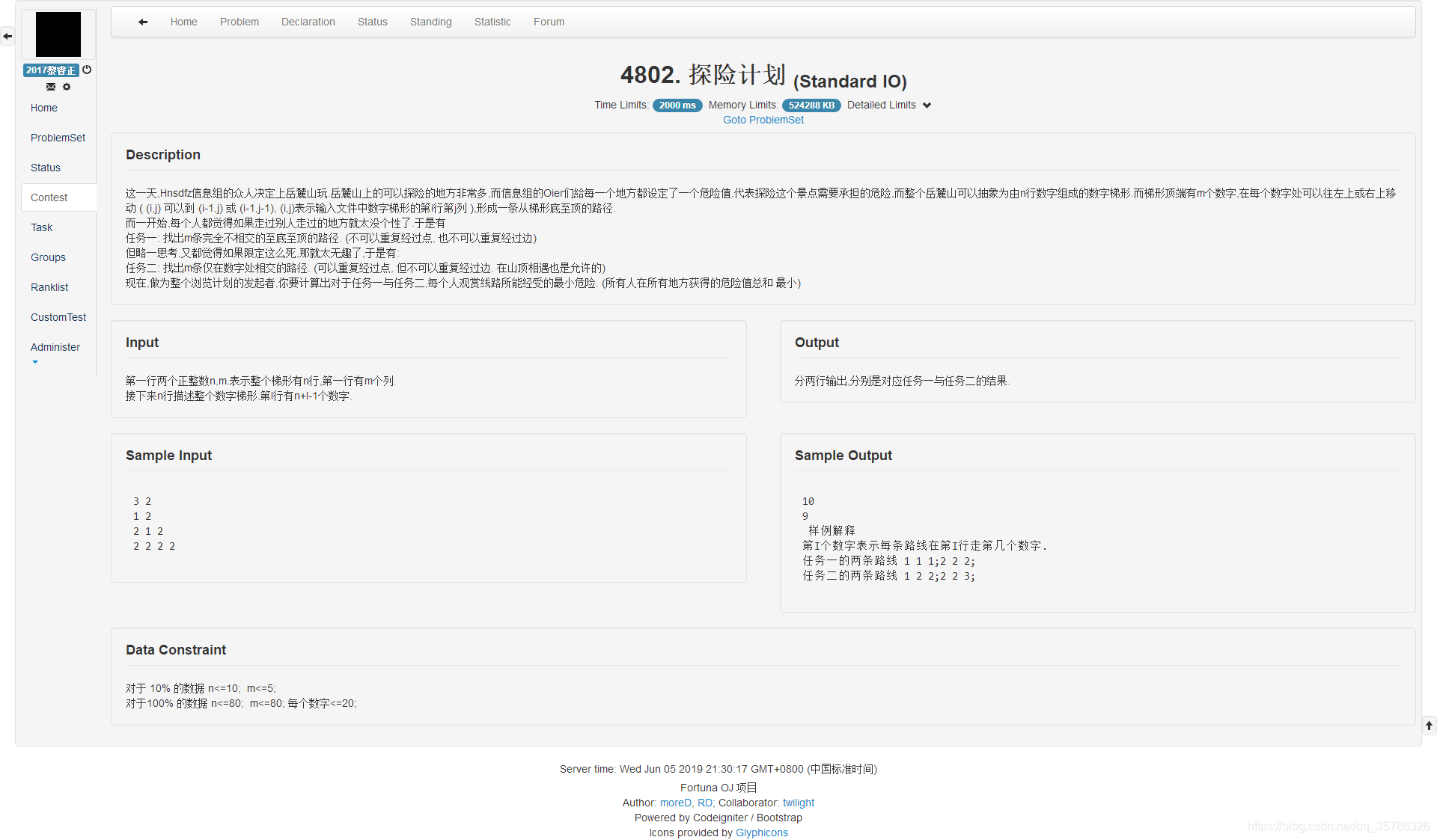Click the '样例解释' label in sample output
Screen dimensions: 1437x840
832,530
